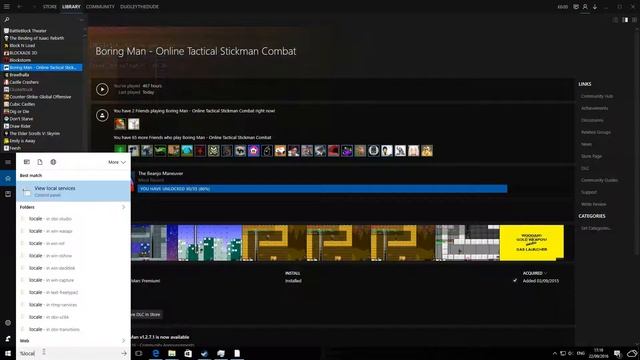This screenshot has width=640, height=360.
Task: Click the achievement unlocked progress bar
Action: tap(322, 189)
